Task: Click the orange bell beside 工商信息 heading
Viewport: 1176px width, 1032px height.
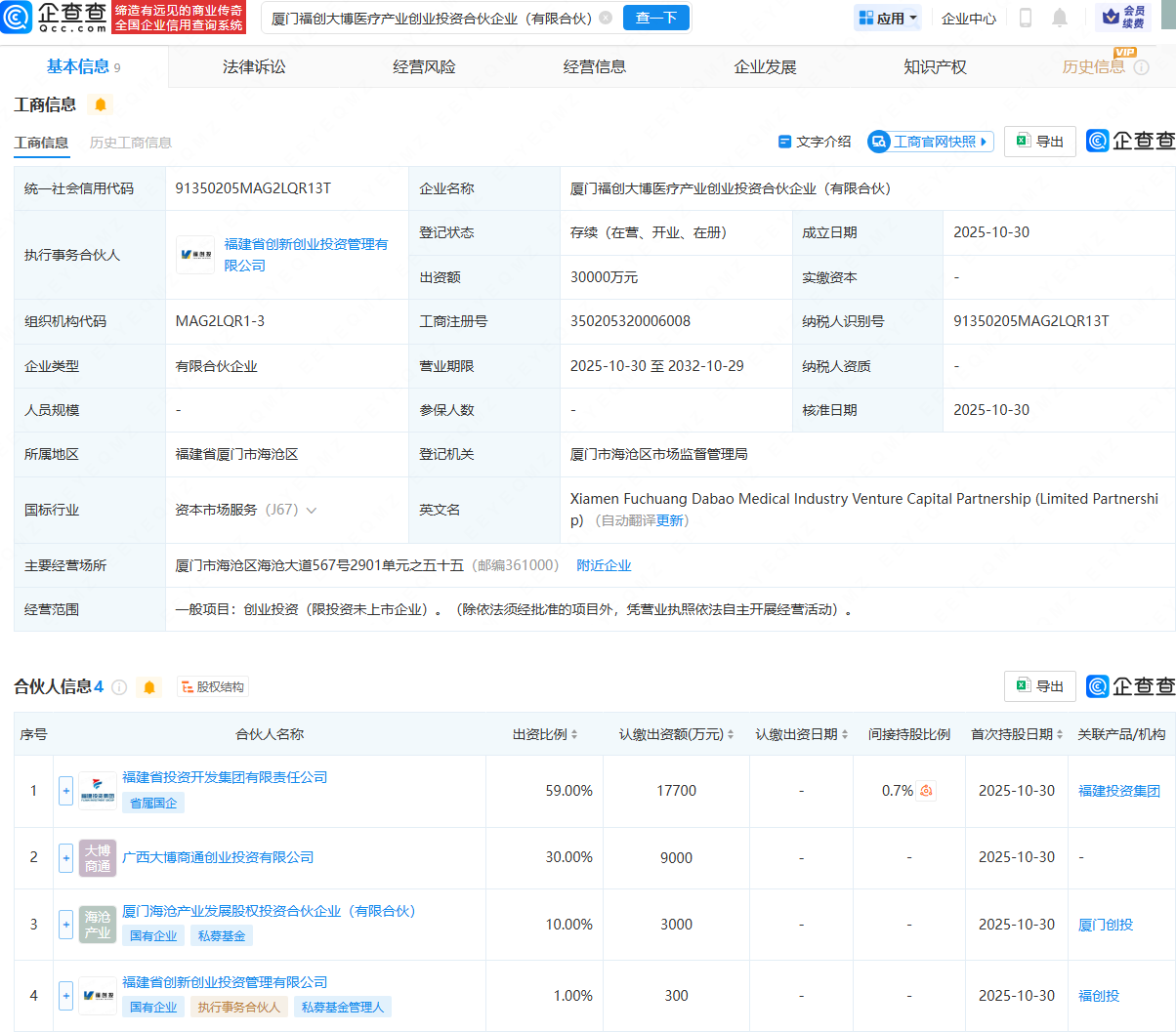Action: tap(100, 104)
